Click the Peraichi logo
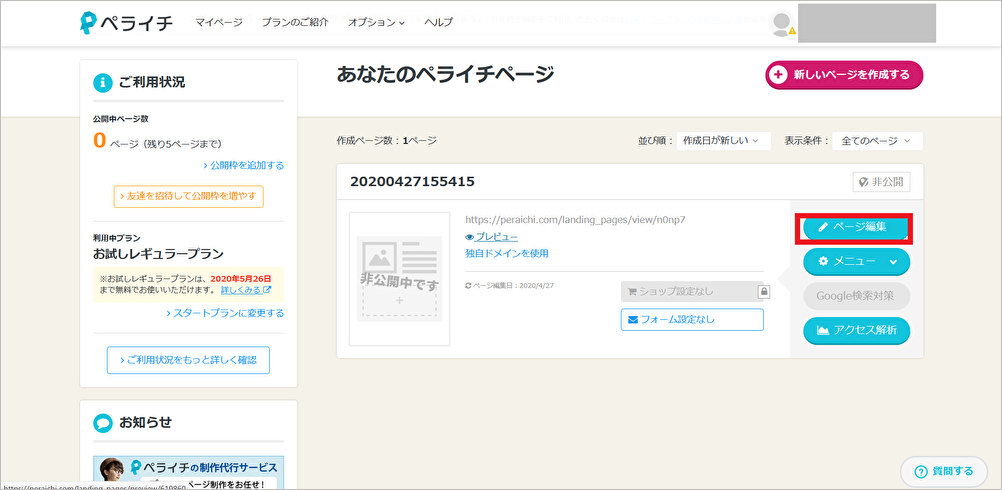1002x490 pixels. coord(126,22)
